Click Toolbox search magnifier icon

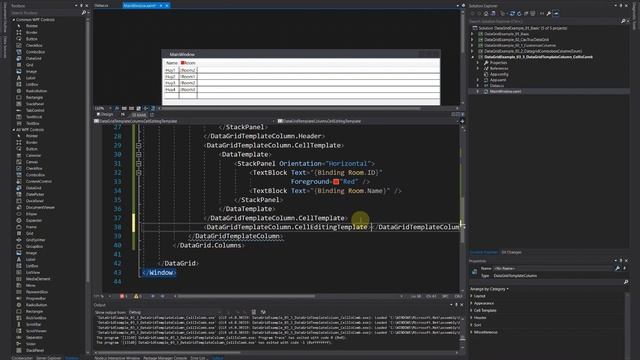coord(84,13)
